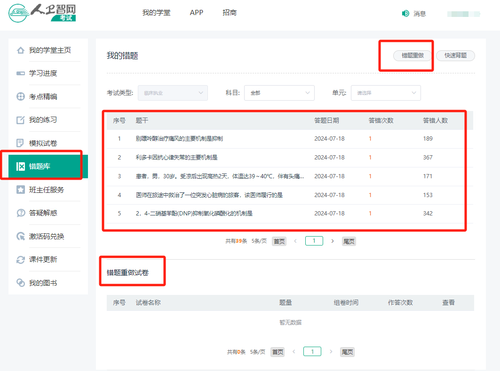Click the 错题重做 button
The image size is (500, 371).
[x=413, y=55]
